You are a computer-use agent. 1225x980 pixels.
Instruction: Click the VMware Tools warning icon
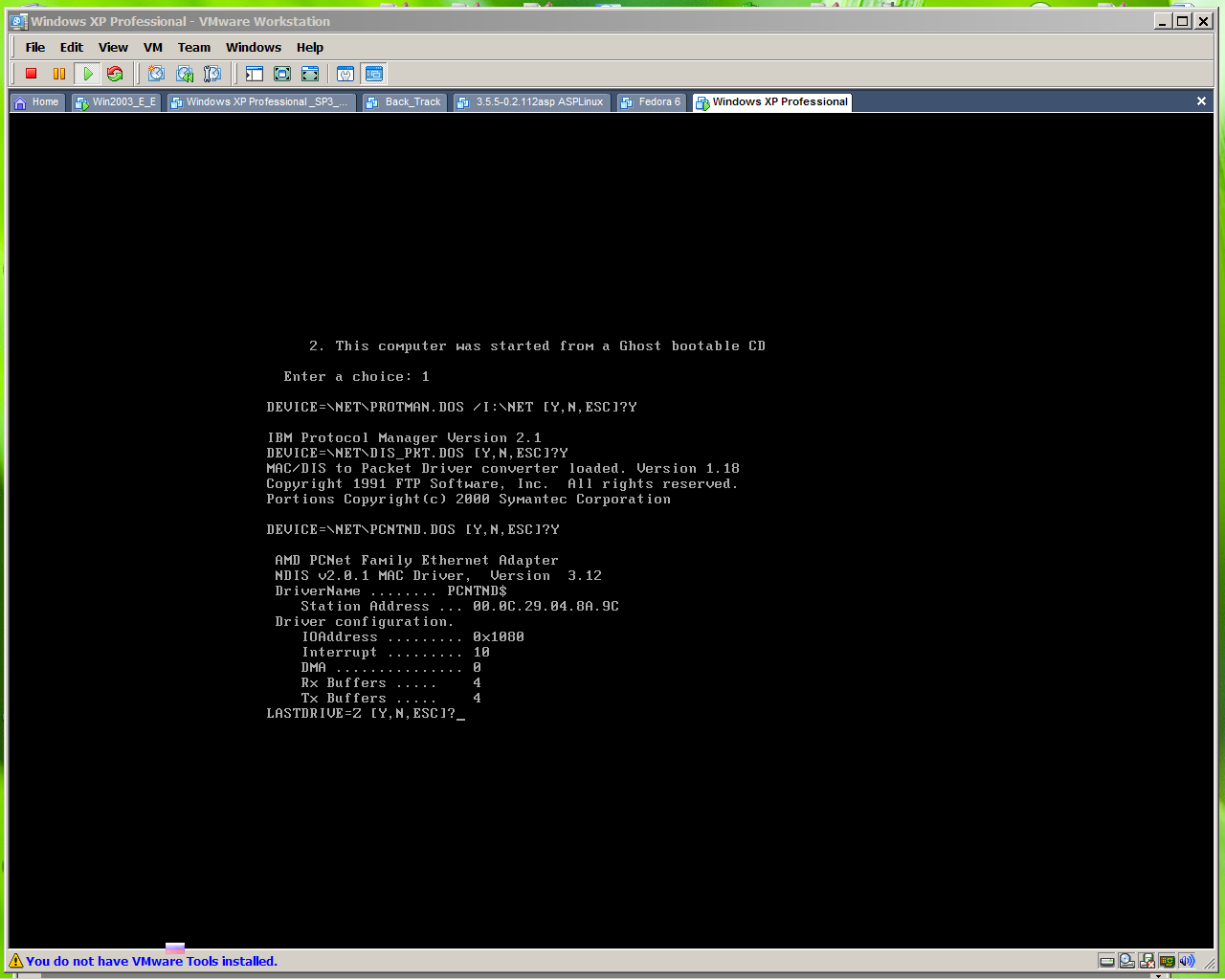tap(16, 961)
